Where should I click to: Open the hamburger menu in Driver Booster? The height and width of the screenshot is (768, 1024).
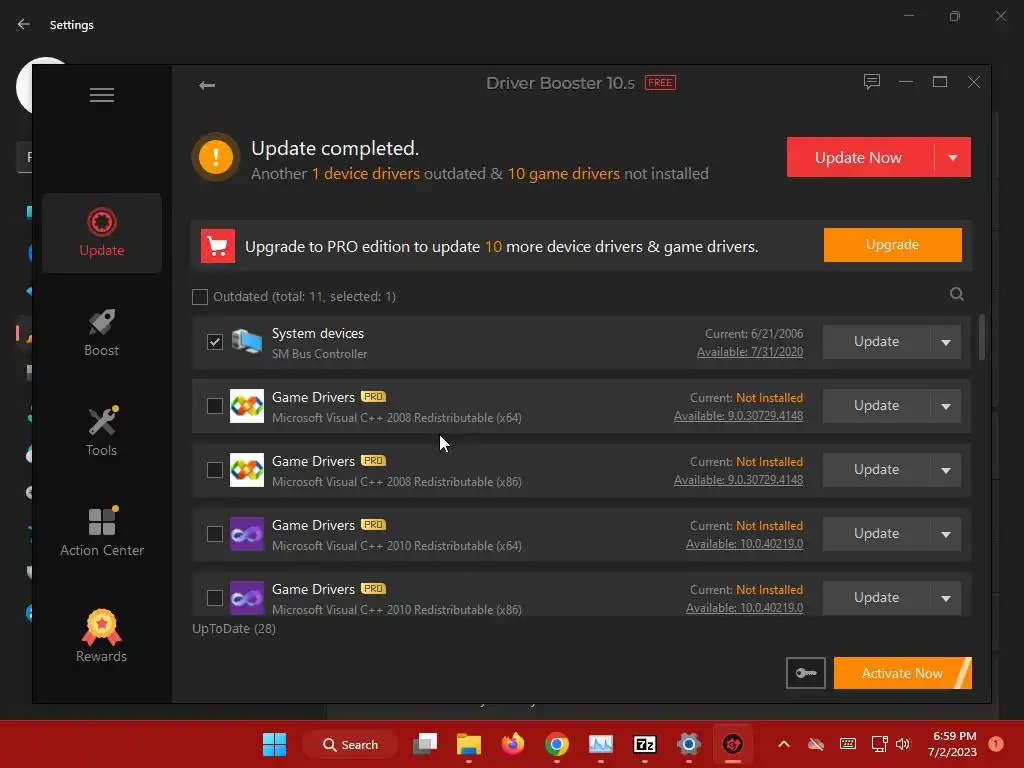tap(101, 95)
